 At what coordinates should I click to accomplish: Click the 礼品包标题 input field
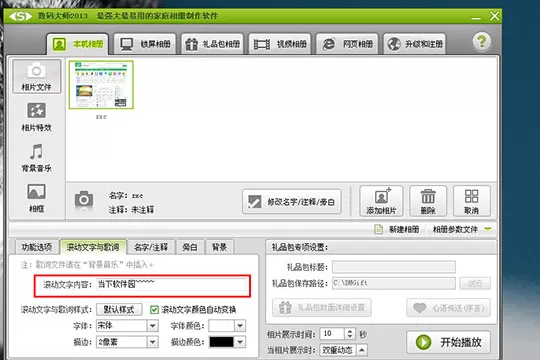click(394, 267)
